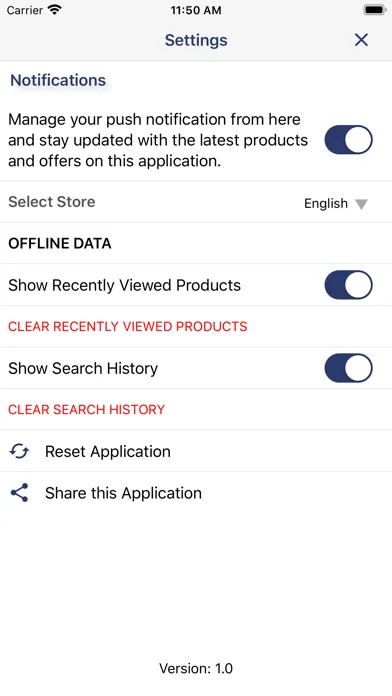This screenshot has height=696, width=392.
Task: Close the Settings screen with X icon
Action: click(x=361, y=40)
